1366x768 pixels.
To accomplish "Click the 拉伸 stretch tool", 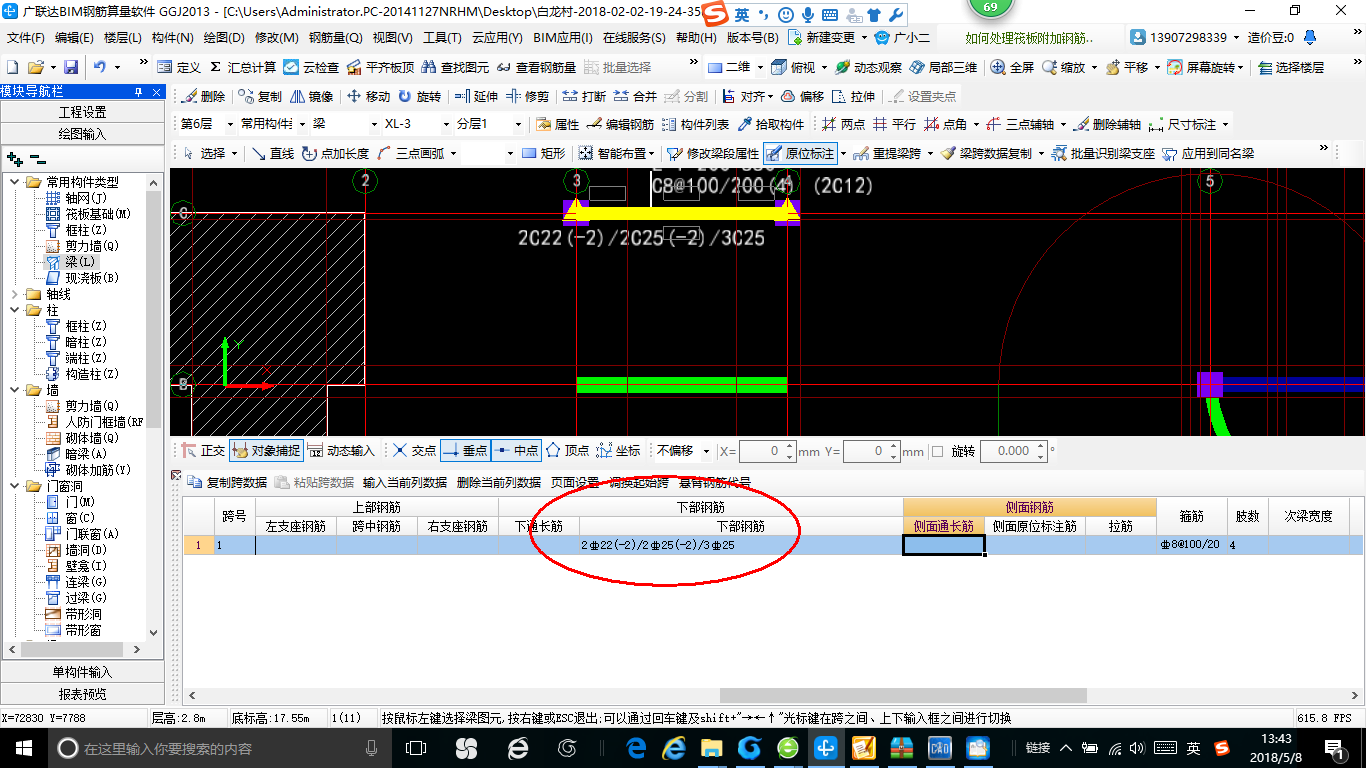I will point(853,96).
